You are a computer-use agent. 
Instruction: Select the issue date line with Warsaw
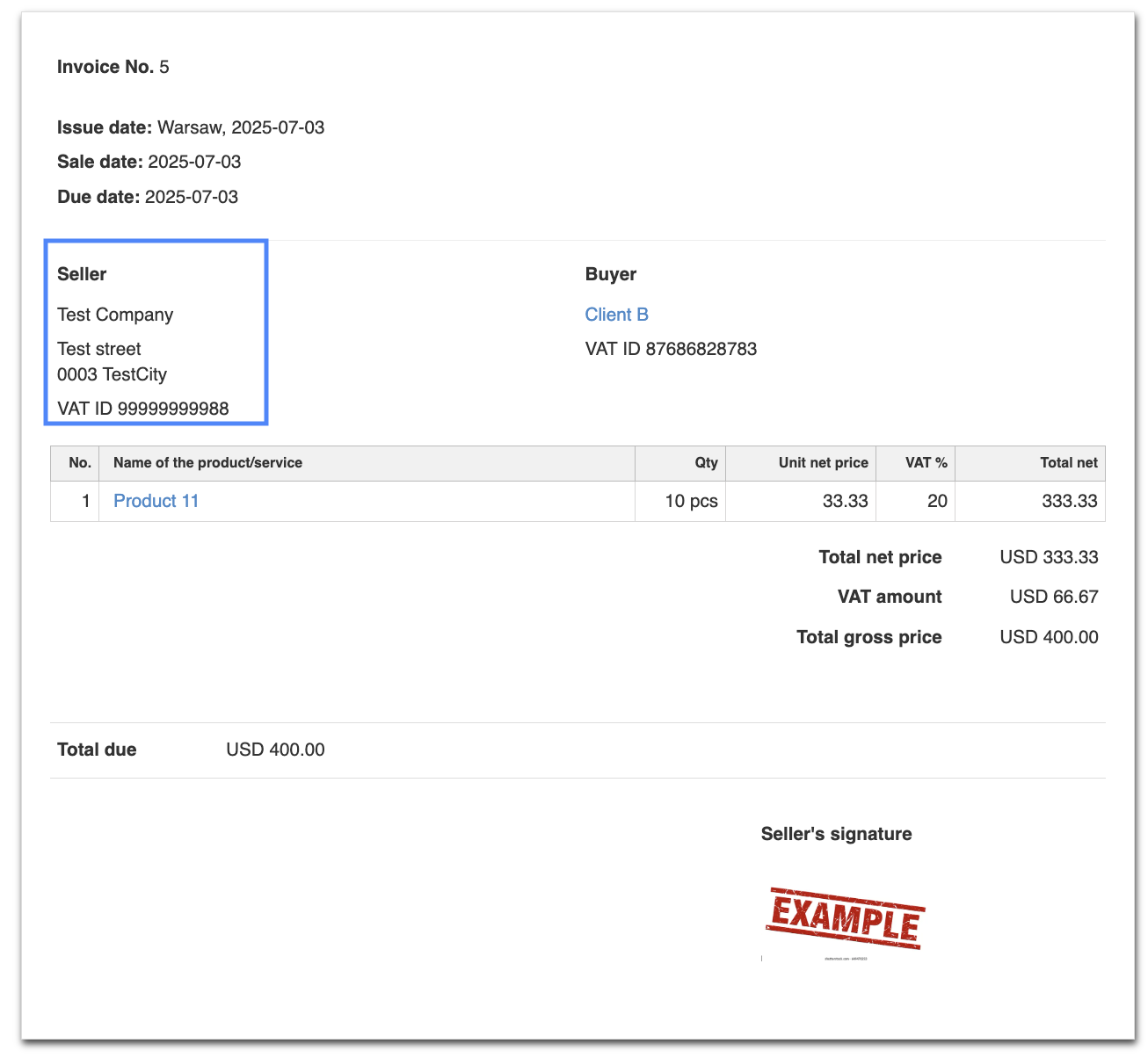click(191, 127)
